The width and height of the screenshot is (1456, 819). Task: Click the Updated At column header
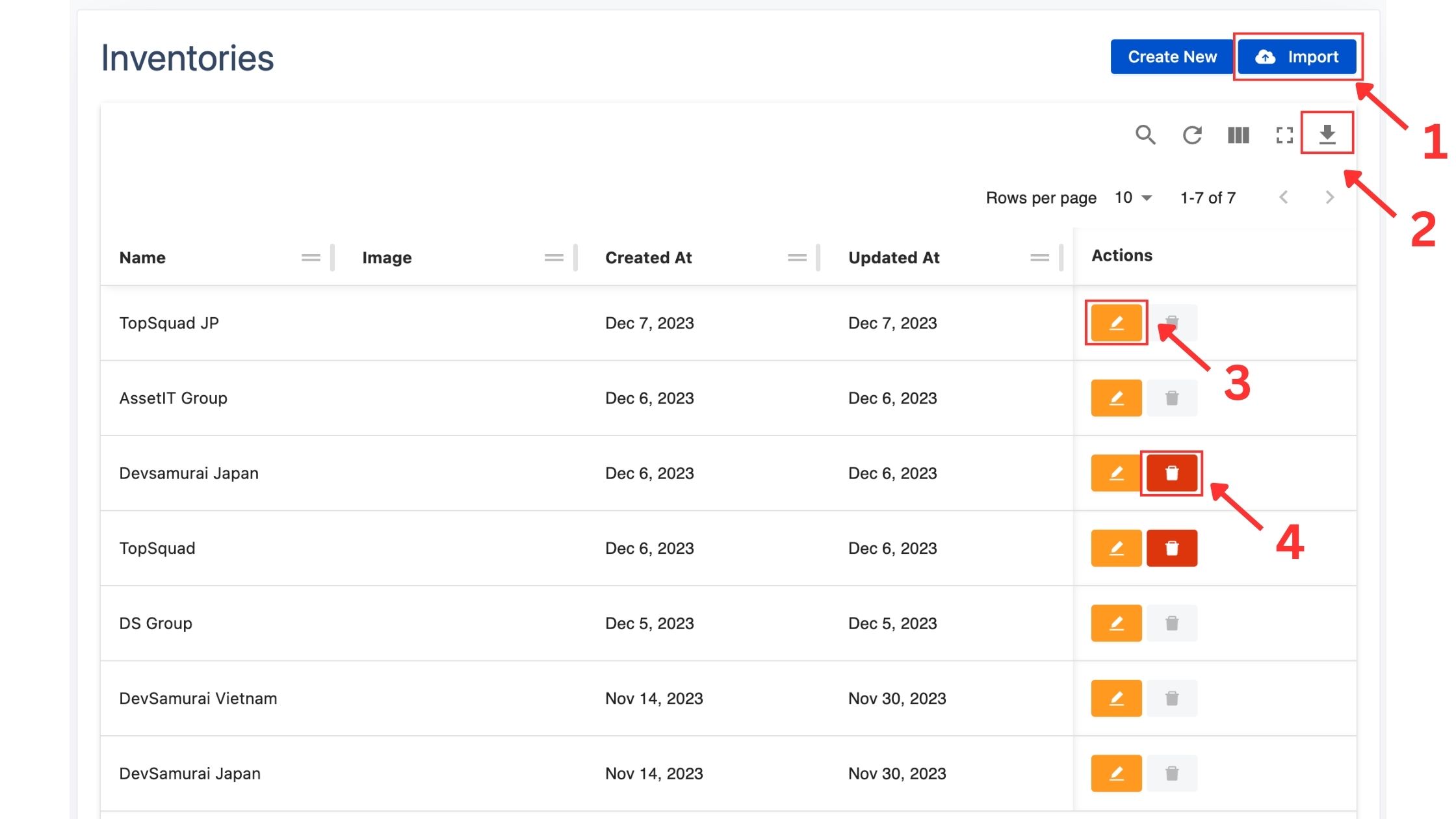894,257
